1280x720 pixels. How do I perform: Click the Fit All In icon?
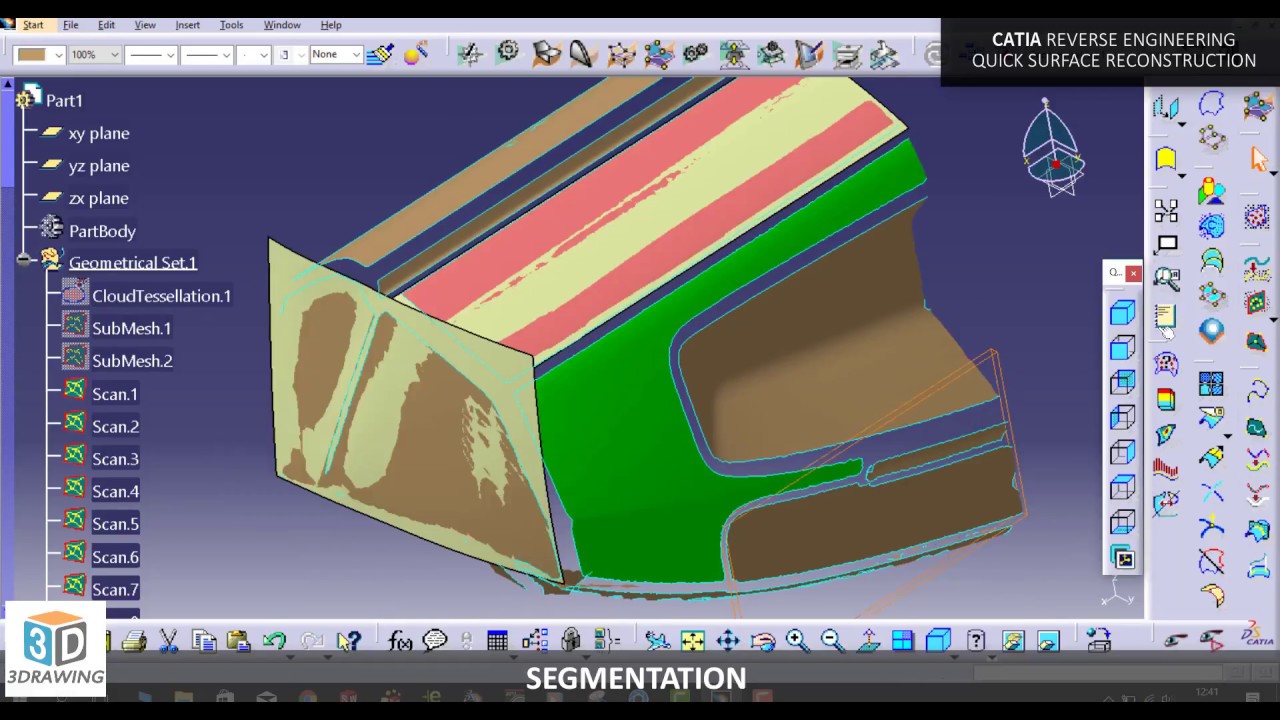coord(692,640)
